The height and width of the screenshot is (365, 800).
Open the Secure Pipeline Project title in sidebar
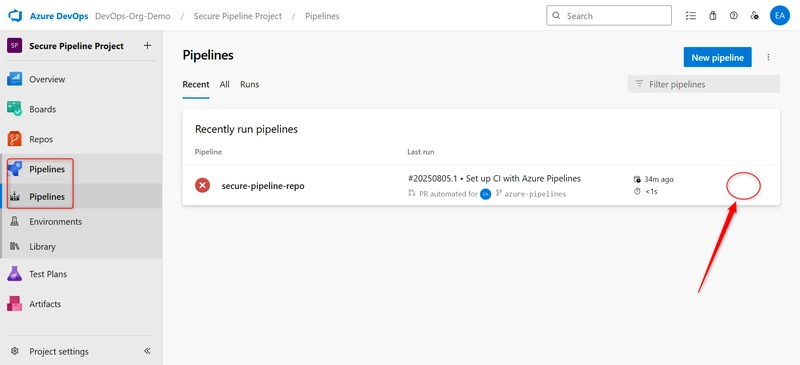pos(77,46)
